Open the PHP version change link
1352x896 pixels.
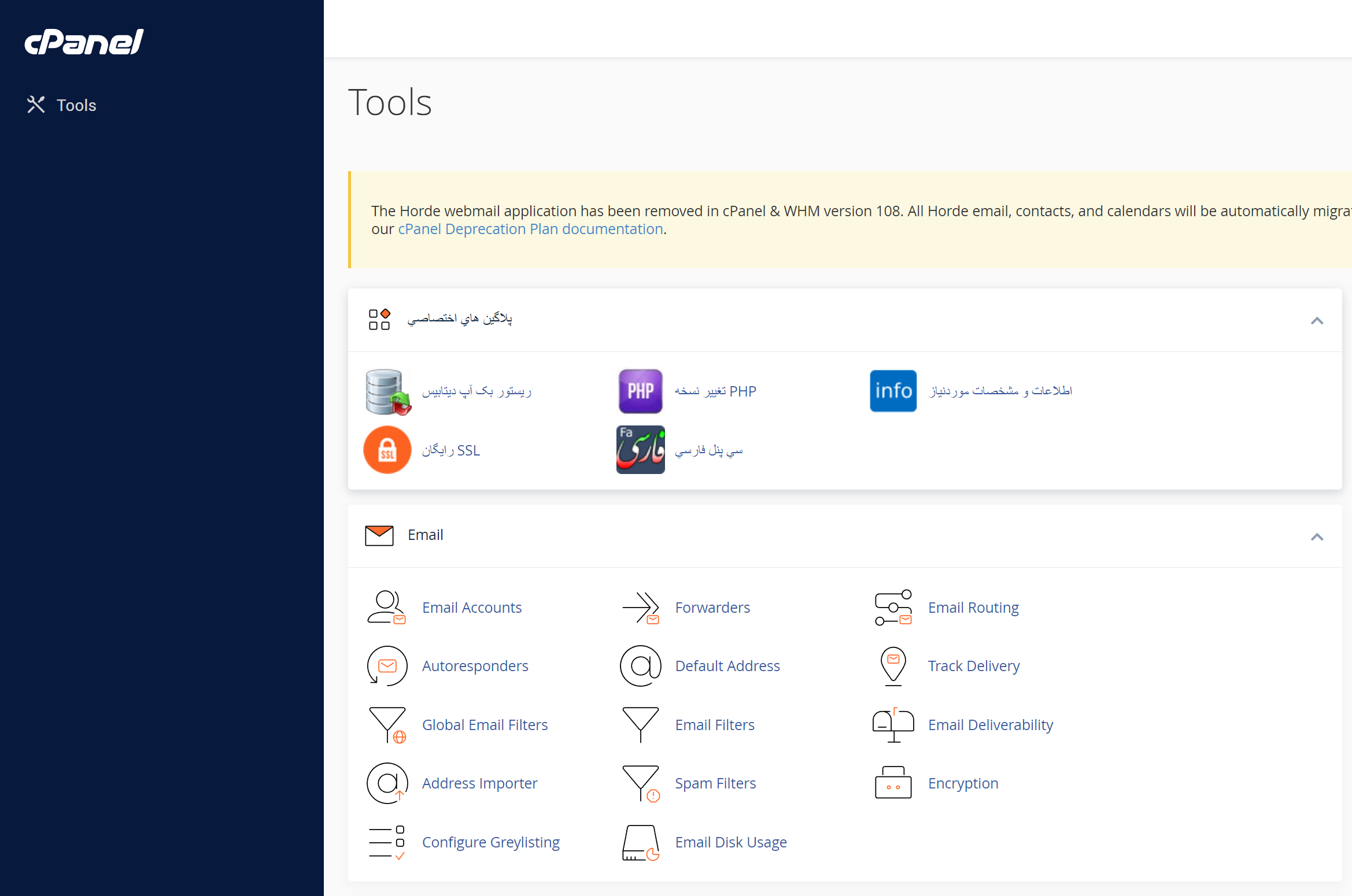click(715, 391)
